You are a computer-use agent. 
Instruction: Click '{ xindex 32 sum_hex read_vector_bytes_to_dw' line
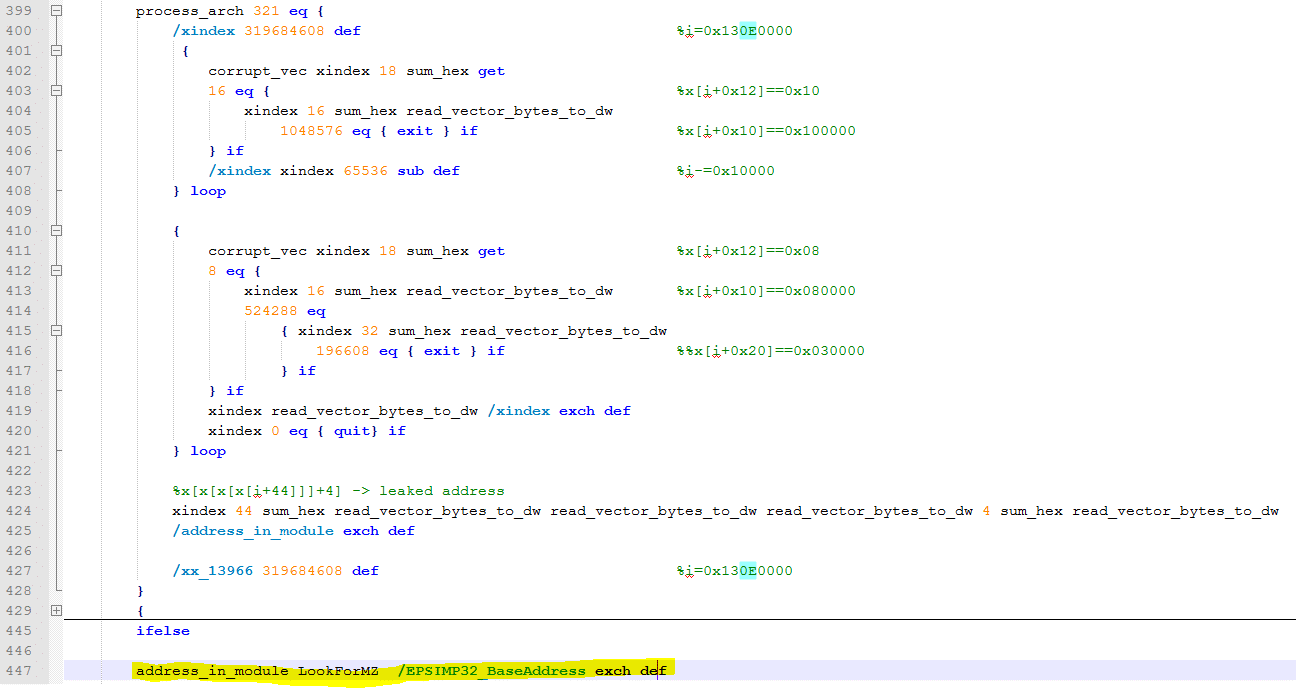click(x=474, y=331)
